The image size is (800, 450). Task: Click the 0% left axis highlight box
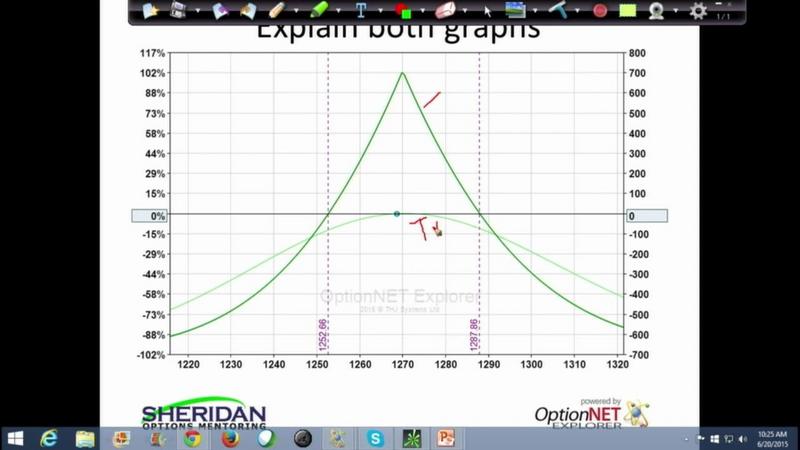(x=149, y=216)
